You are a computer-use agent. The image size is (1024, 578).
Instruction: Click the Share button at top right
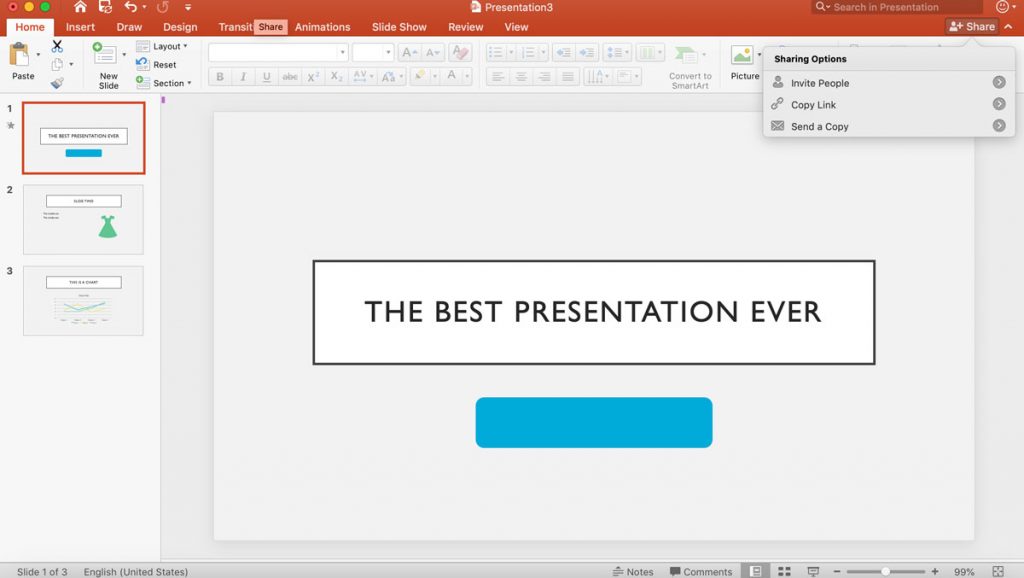point(972,26)
